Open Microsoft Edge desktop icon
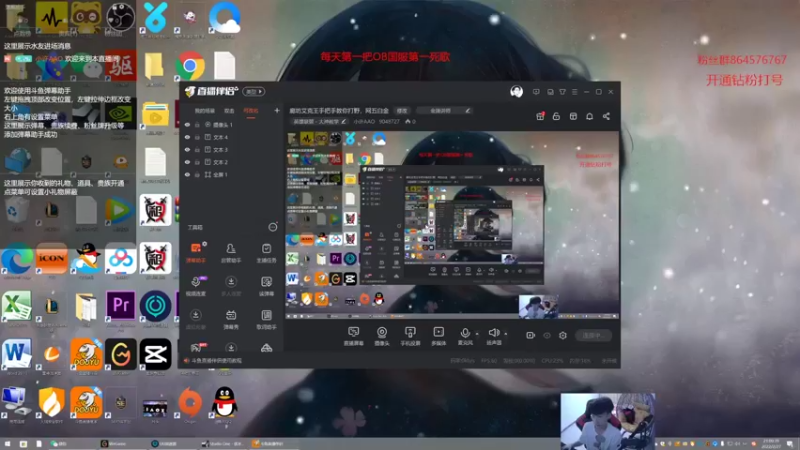 (x=17, y=259)
